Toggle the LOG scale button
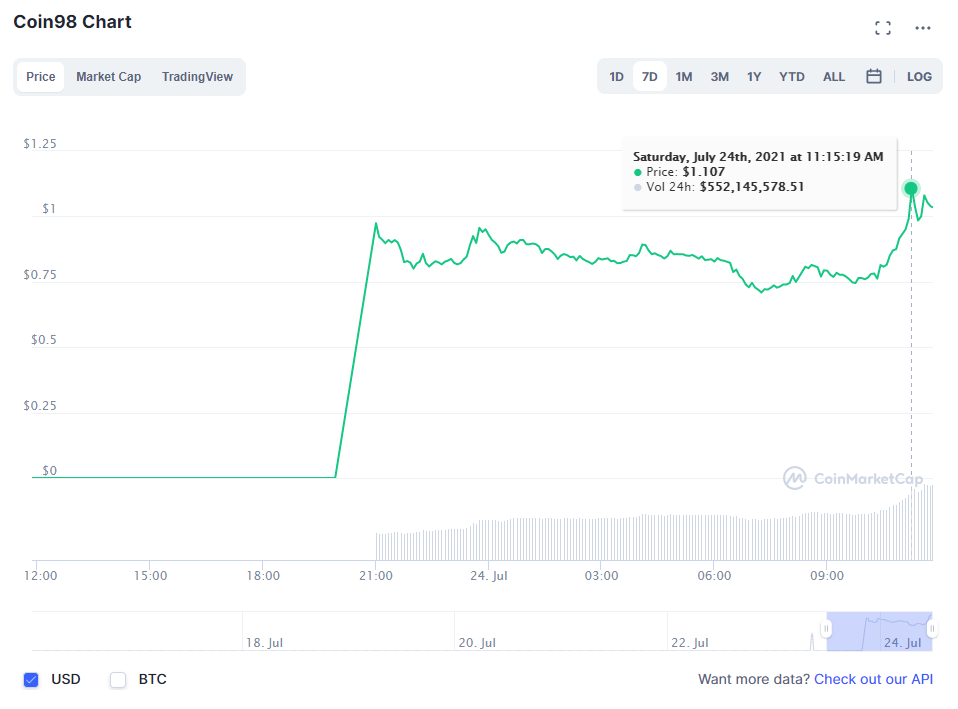Image resolution: width=958 pixels, height=709 pixels. [x=919, y=77]
